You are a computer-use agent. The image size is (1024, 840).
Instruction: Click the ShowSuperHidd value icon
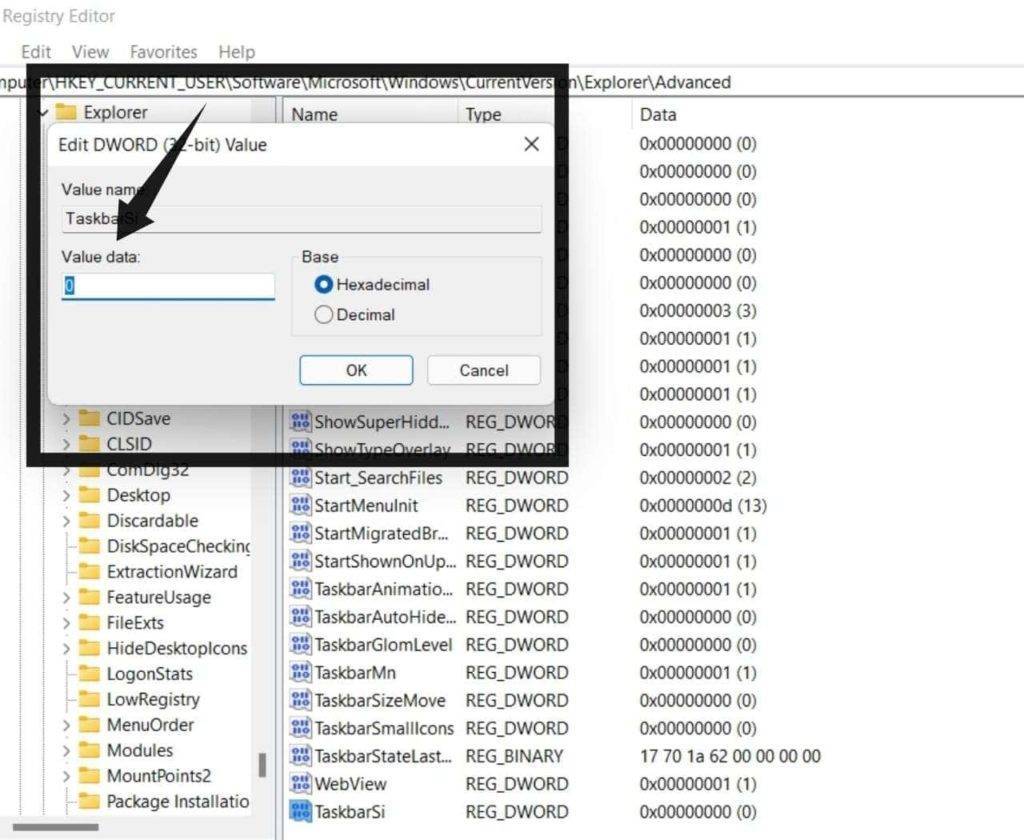(x=299, y=422)
